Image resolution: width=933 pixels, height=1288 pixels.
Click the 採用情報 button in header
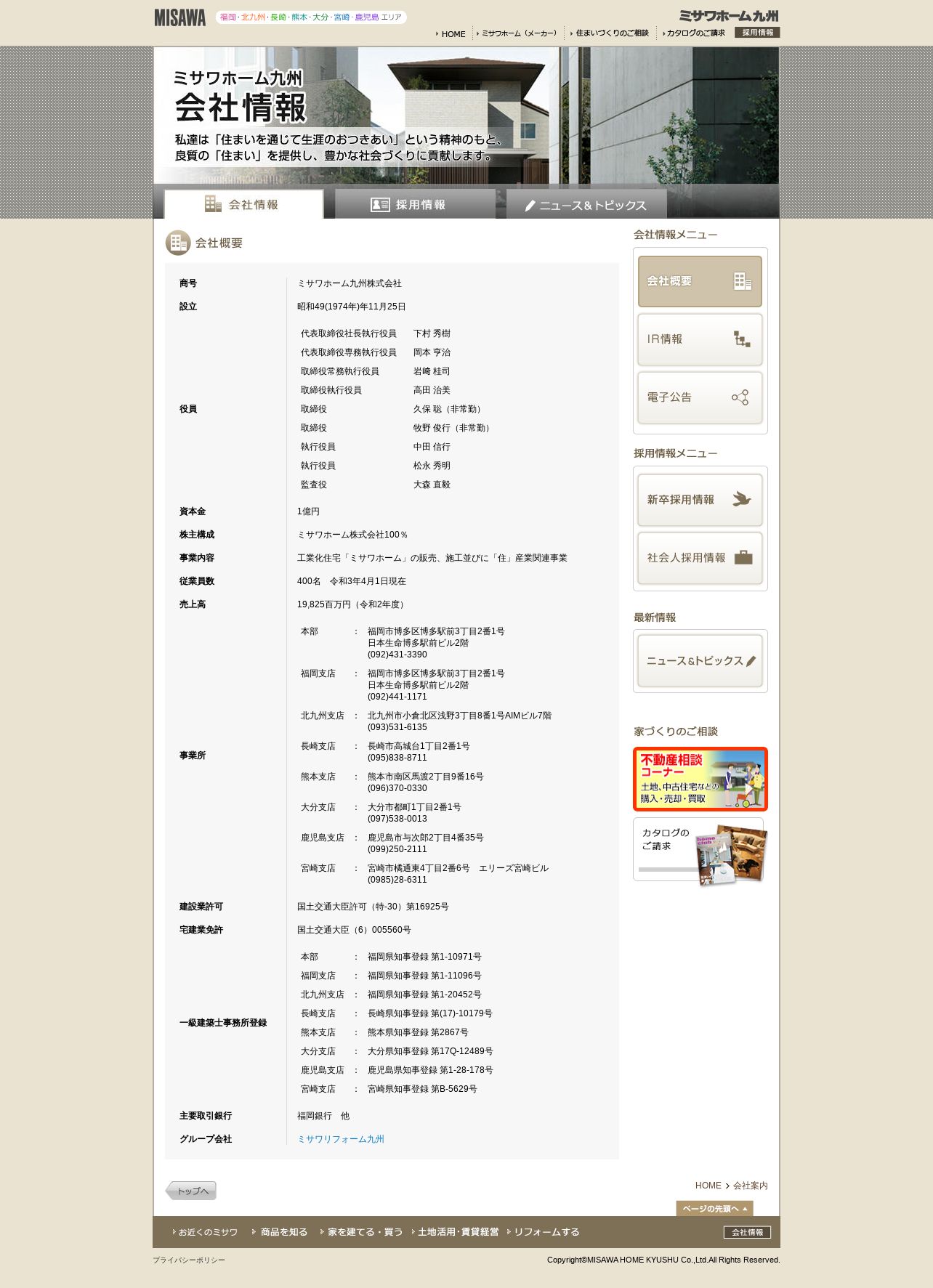pyautogui.click(x=757, y=33)
